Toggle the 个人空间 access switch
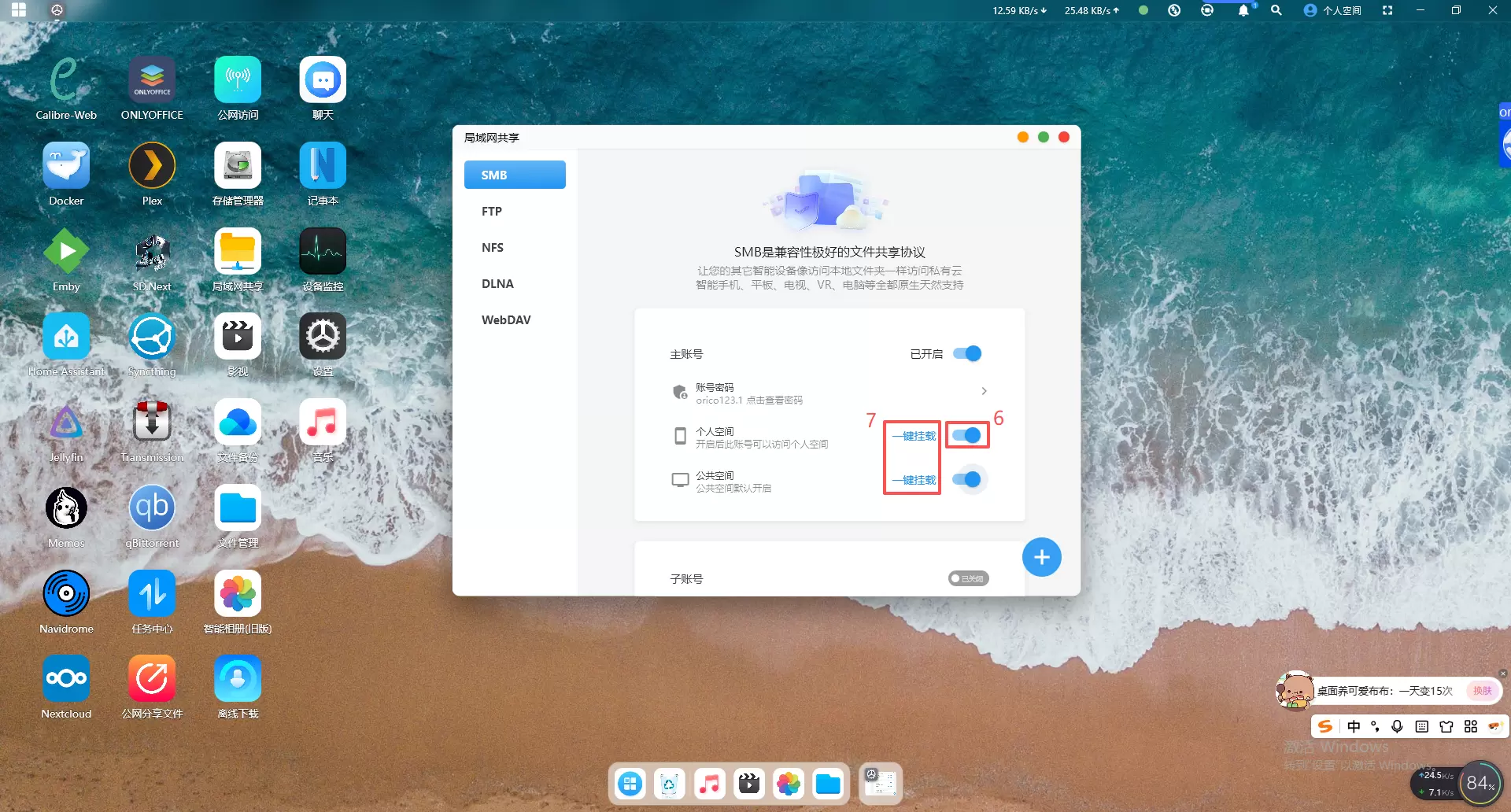This screenshot has height=812, width=1511. click(967, 435)
